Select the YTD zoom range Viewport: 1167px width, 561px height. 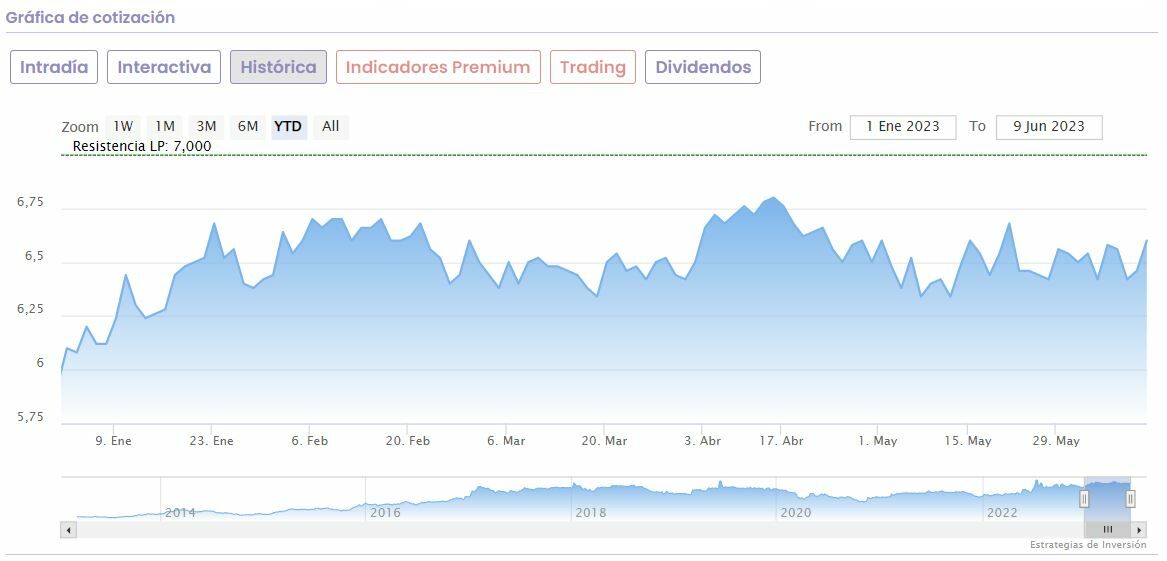click(288, 126)
